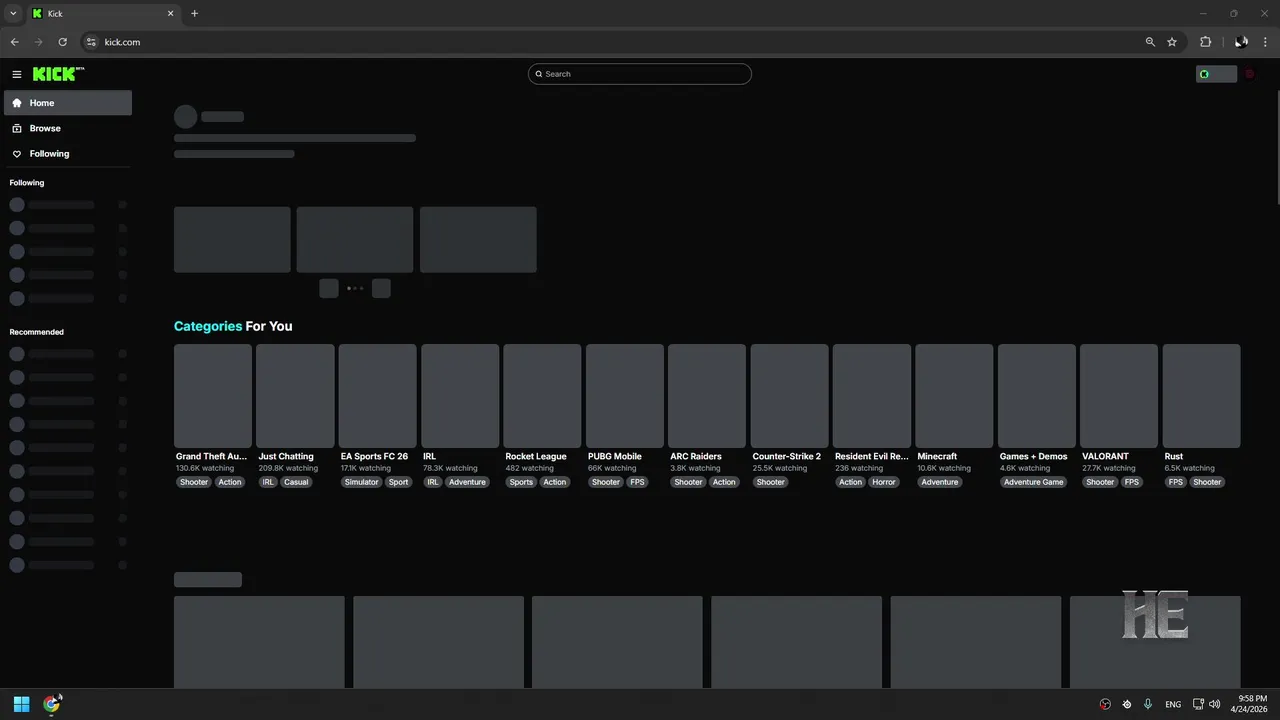
Task: Open Minecraft category title
Action: point(938,456)
